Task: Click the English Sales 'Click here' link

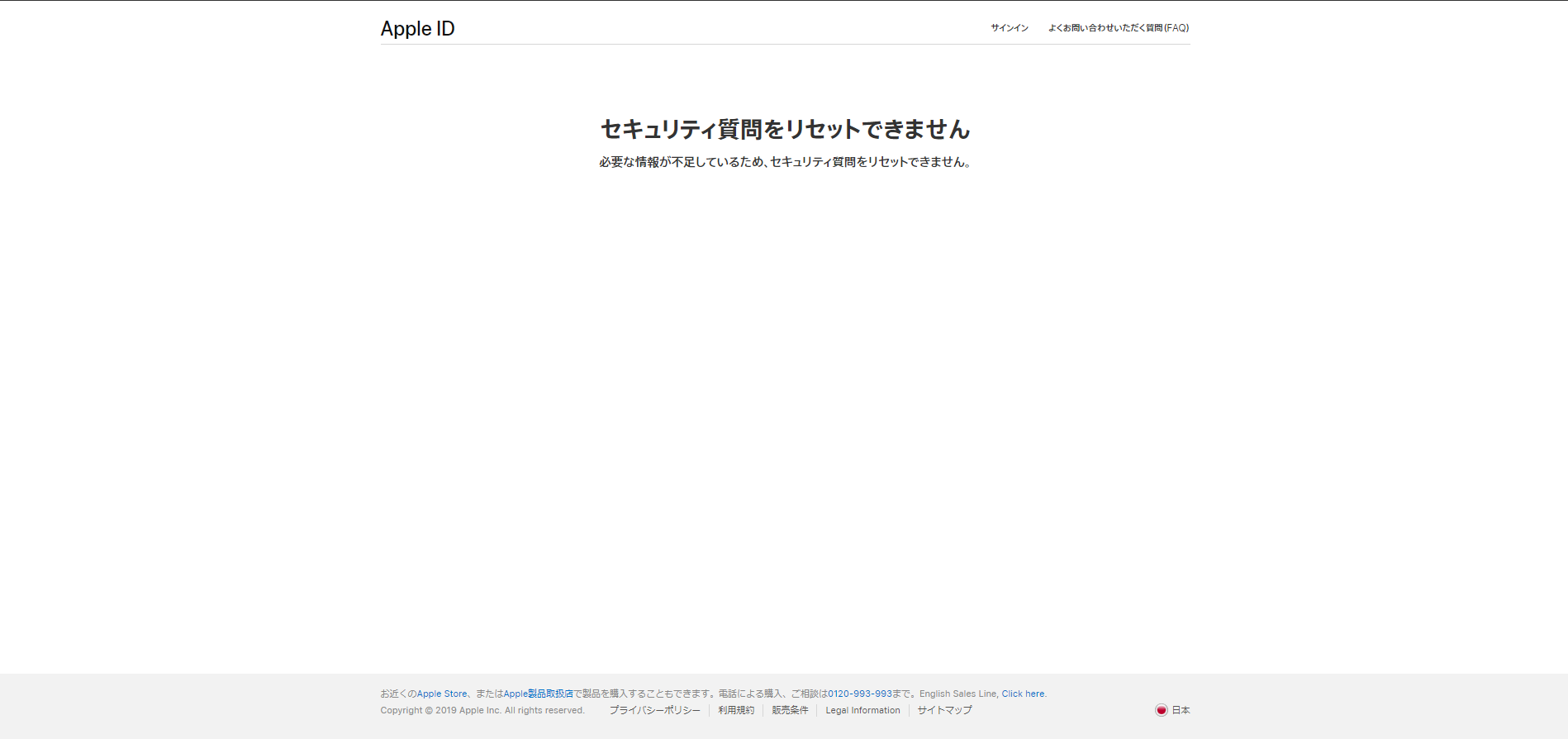Action: [x=1023, y=694]
